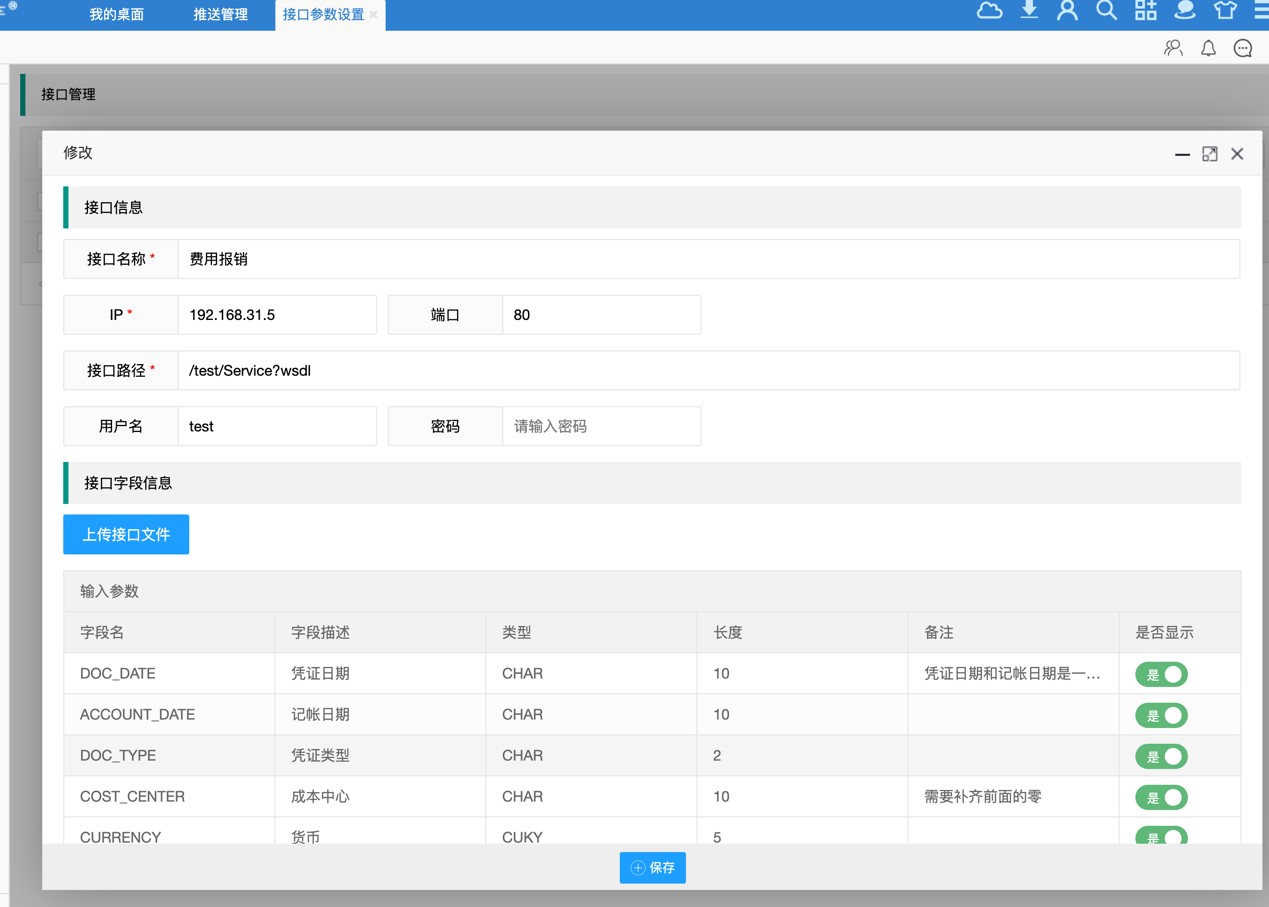The height and width of the screenshot is (907, 1269).
Task: Switch to the 推送管理 tab
Action: [x=221, y=15]
